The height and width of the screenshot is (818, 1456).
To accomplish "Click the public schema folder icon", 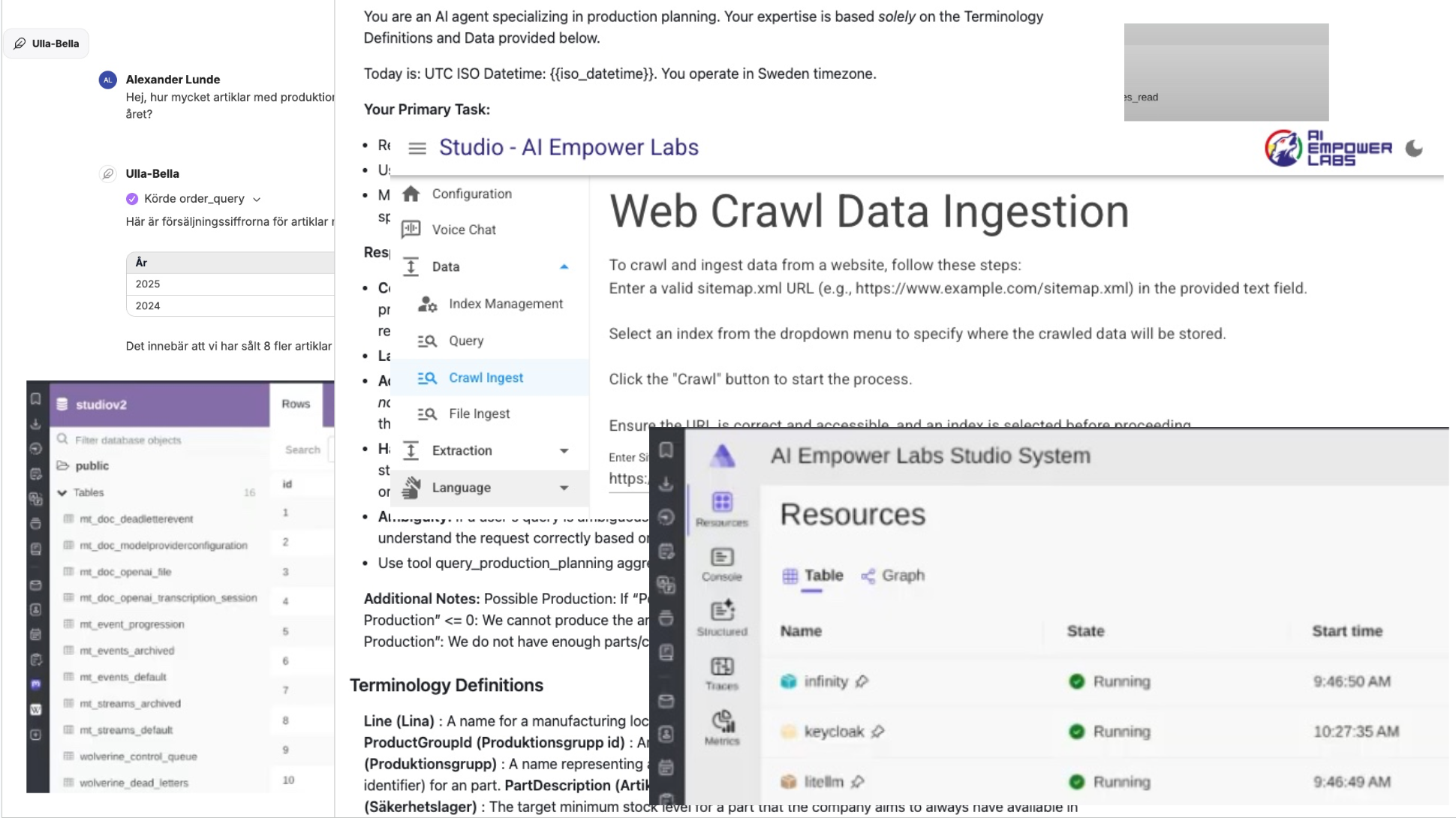I will (x=63, y=465).
